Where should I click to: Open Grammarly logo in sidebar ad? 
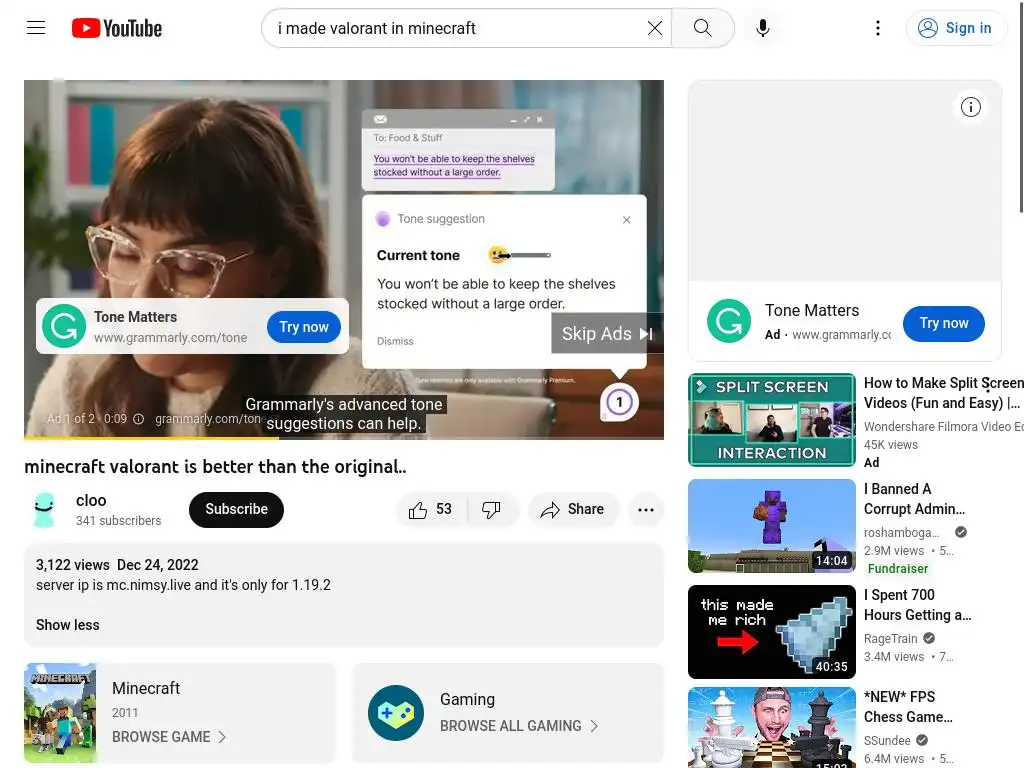coord(729,321)
